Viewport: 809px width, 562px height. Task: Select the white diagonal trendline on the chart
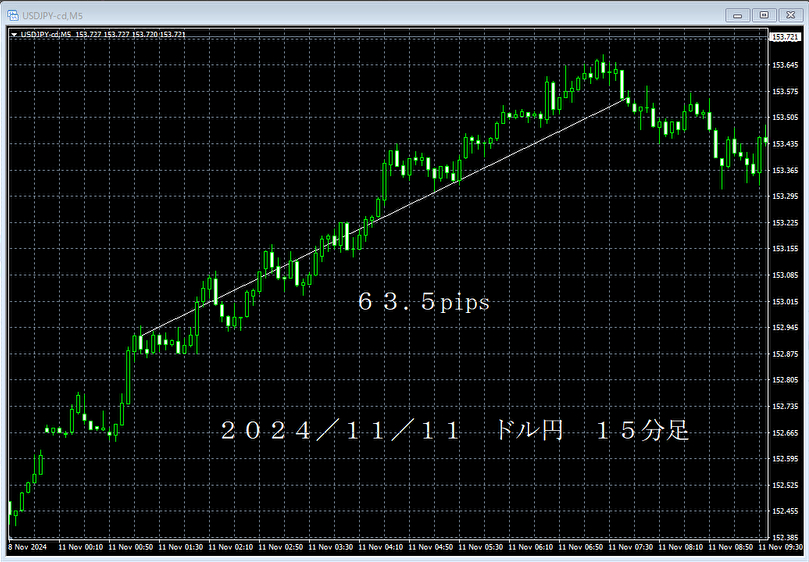(x=384, y=217)
